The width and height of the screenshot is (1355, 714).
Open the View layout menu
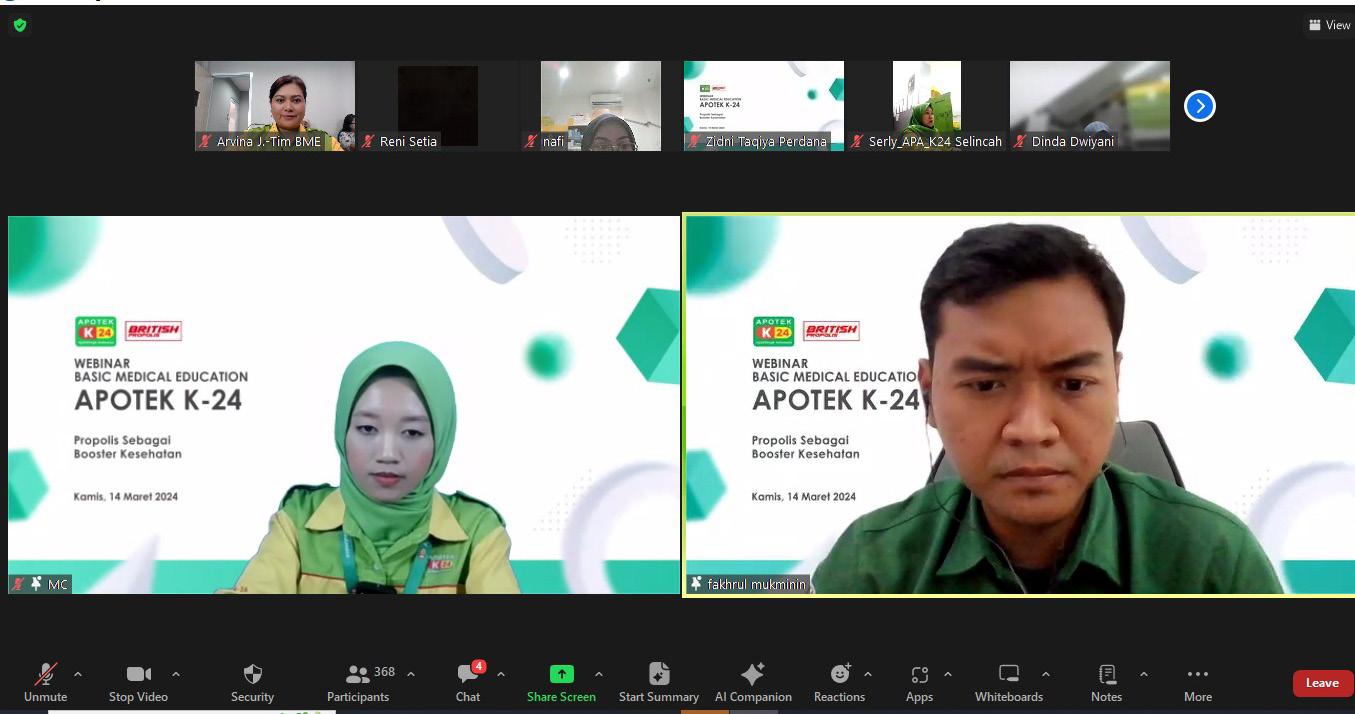[1329, 25]
